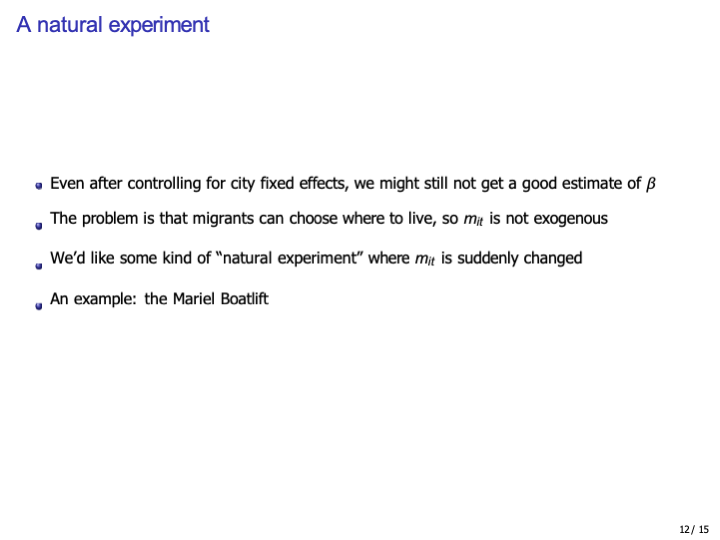
Task: Click 'We'd like some kind of' text
Action: (129, 258)
